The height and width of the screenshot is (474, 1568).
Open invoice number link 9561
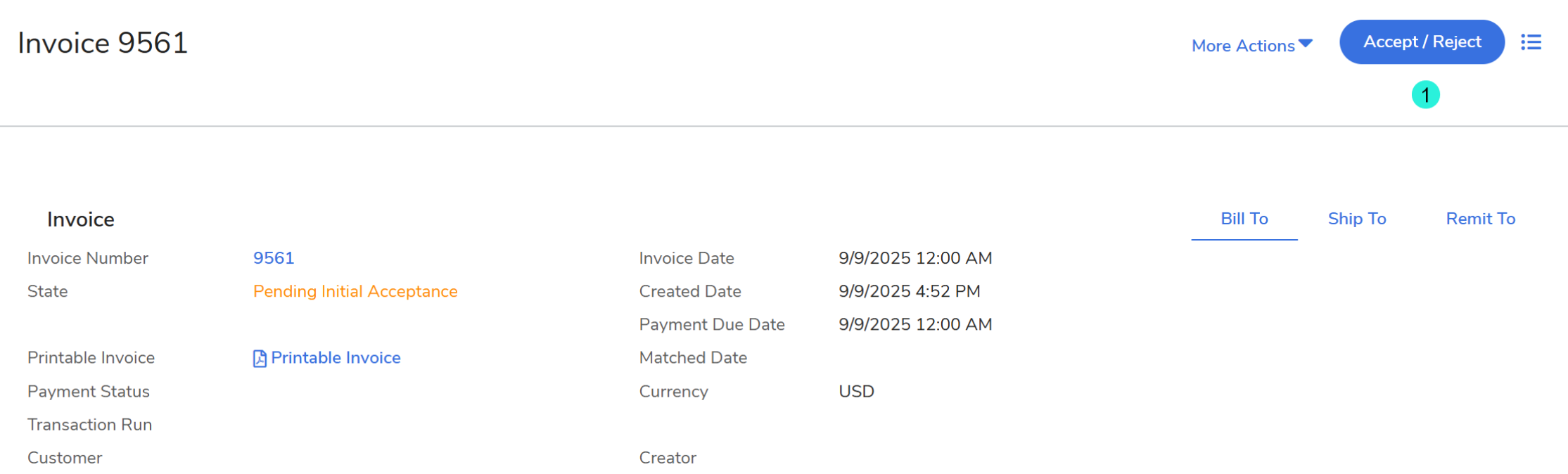274,258
